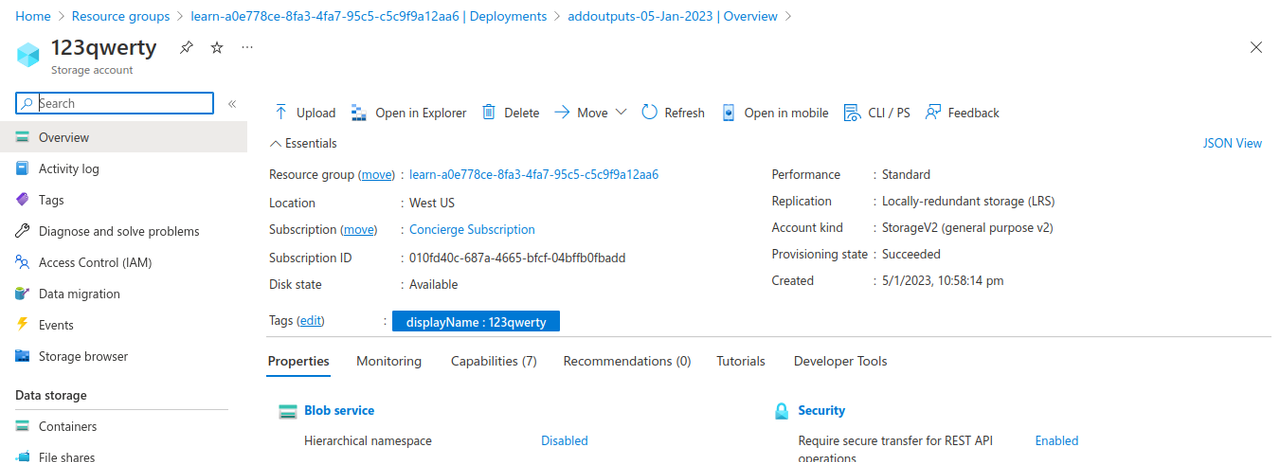
Task: Click the Delete label in toolbar
Action: [x=521, y=113]
